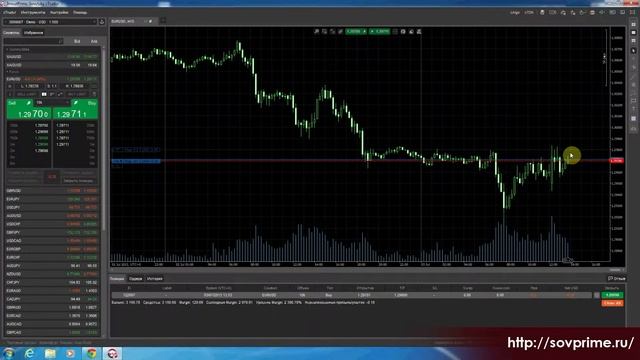The image size is (640, 360).
Task: Select the GBPJPY symbol row
Action: [x=51, y=232]
